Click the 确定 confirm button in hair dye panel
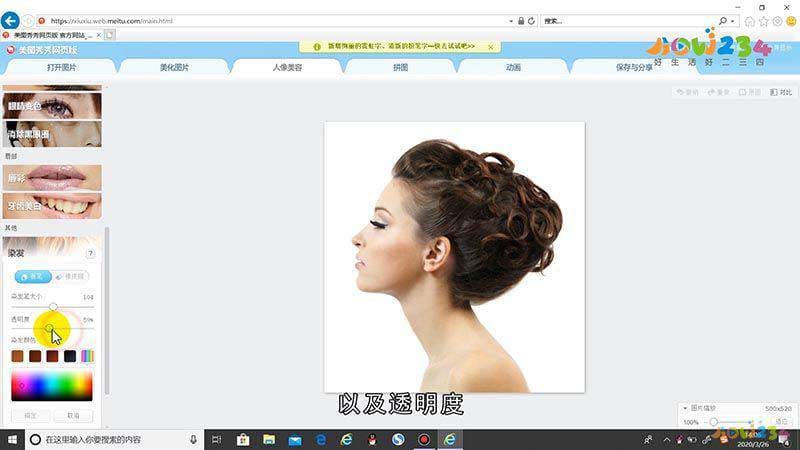The width and height of the screenshot is (800, 450). pyautogui.click(x=31, y=416)
